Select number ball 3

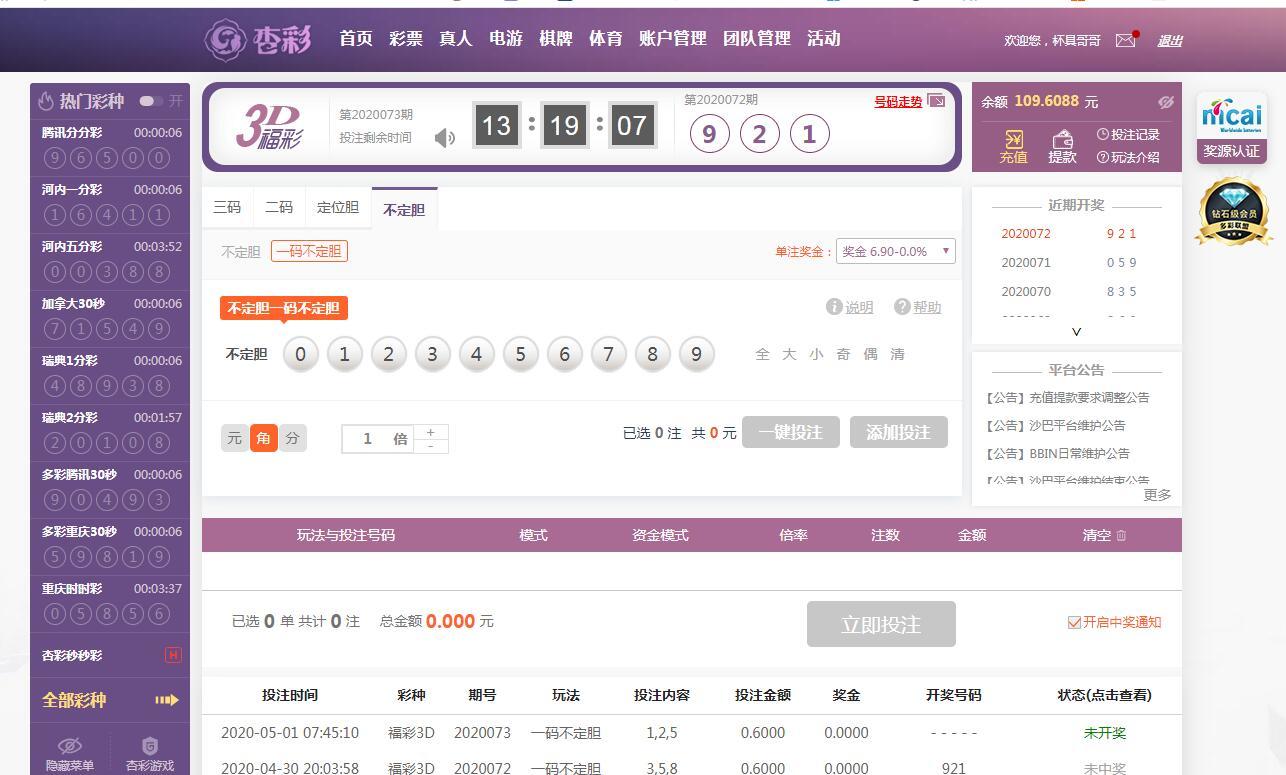click(433, 354)
